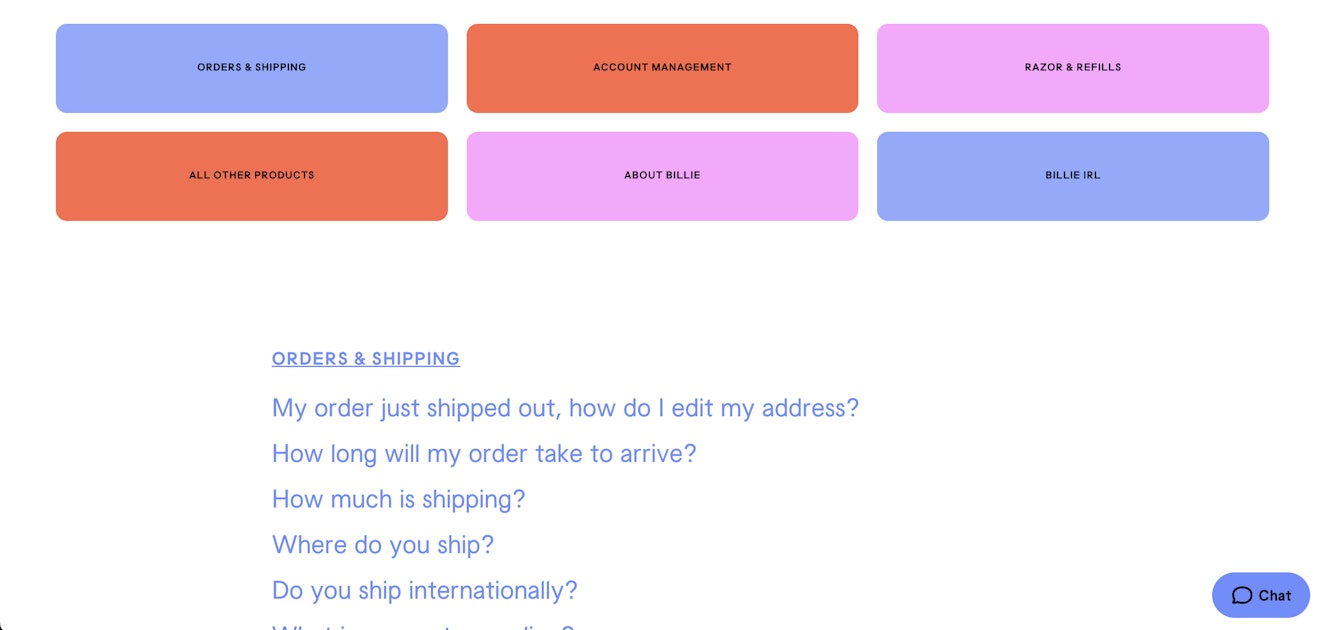The width and height of the screenshot is (1322, 630).
Task: Click the pink tile in the bottom row
Action: tap(662, 176)
